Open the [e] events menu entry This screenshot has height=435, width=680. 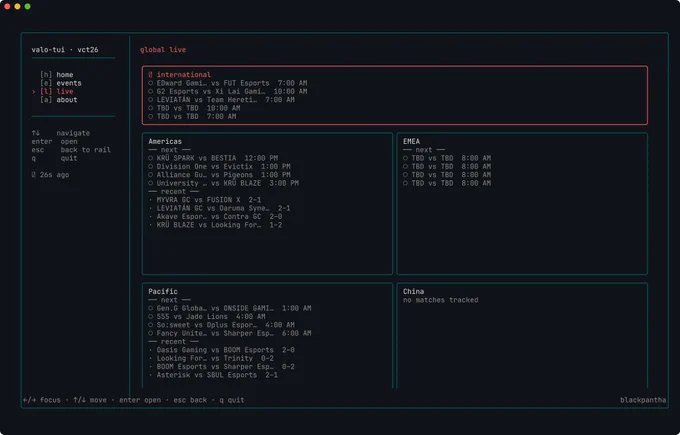coord(60,83)
